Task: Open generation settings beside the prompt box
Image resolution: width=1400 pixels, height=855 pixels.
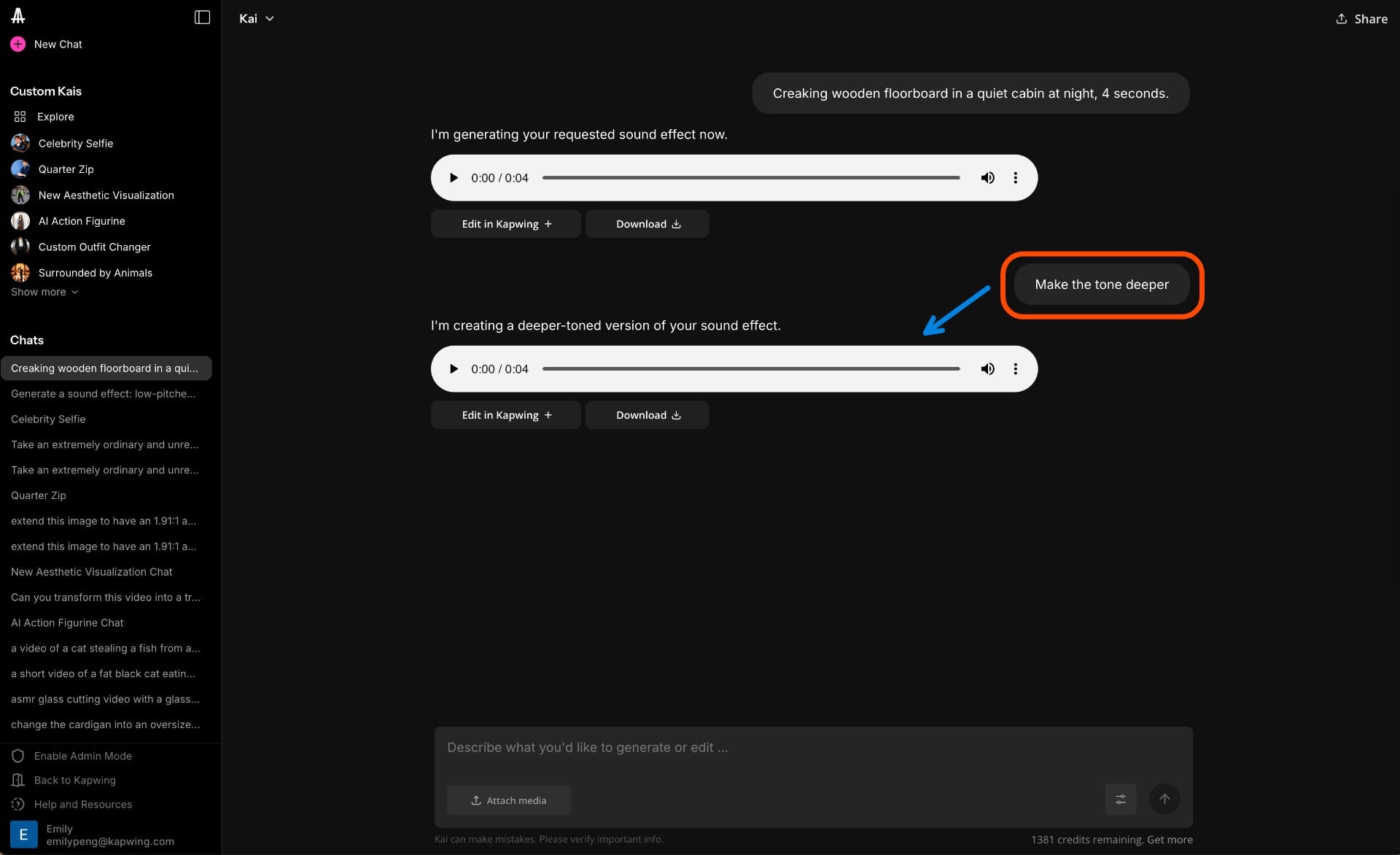Action: [1121, 800]
